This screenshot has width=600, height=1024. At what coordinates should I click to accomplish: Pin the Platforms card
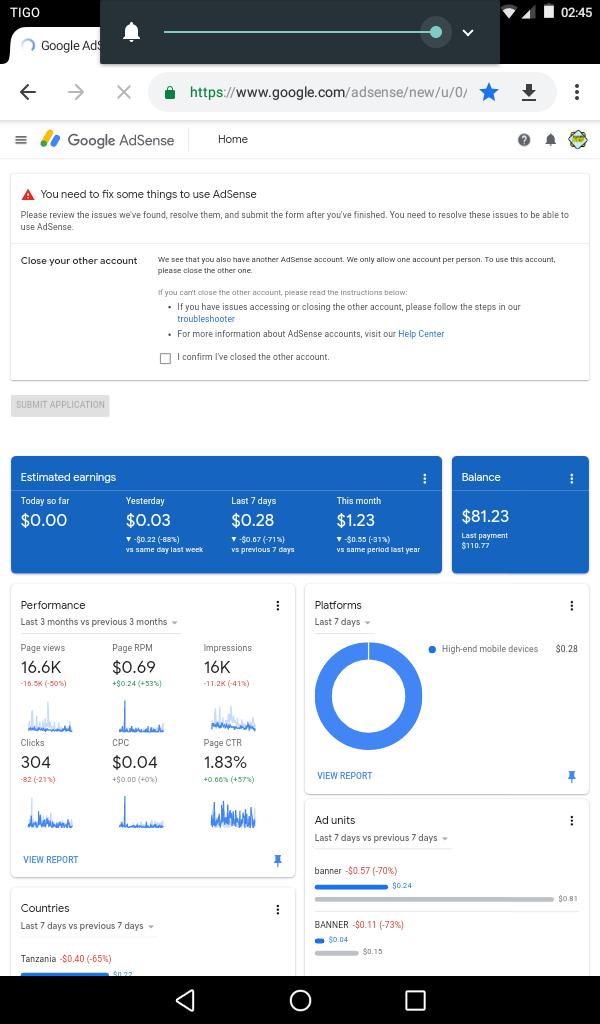coord(571,776)
